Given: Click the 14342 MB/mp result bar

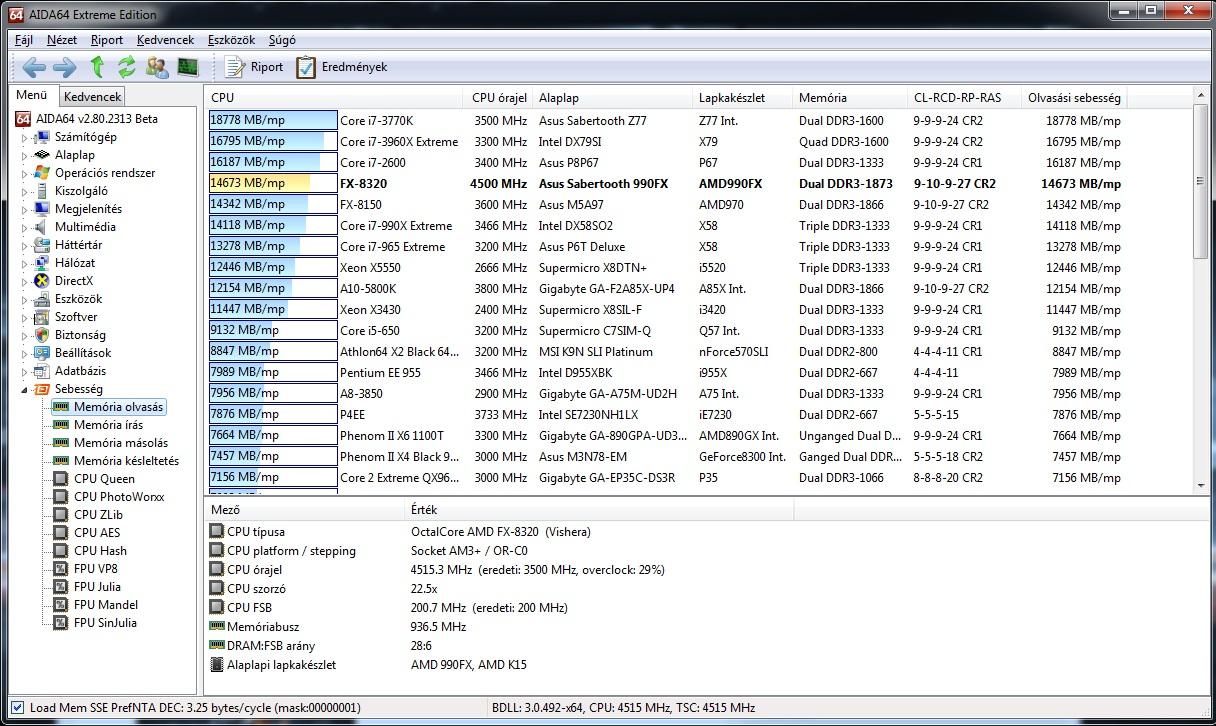Looking at the screenshot, I should [x=273, y=205].
